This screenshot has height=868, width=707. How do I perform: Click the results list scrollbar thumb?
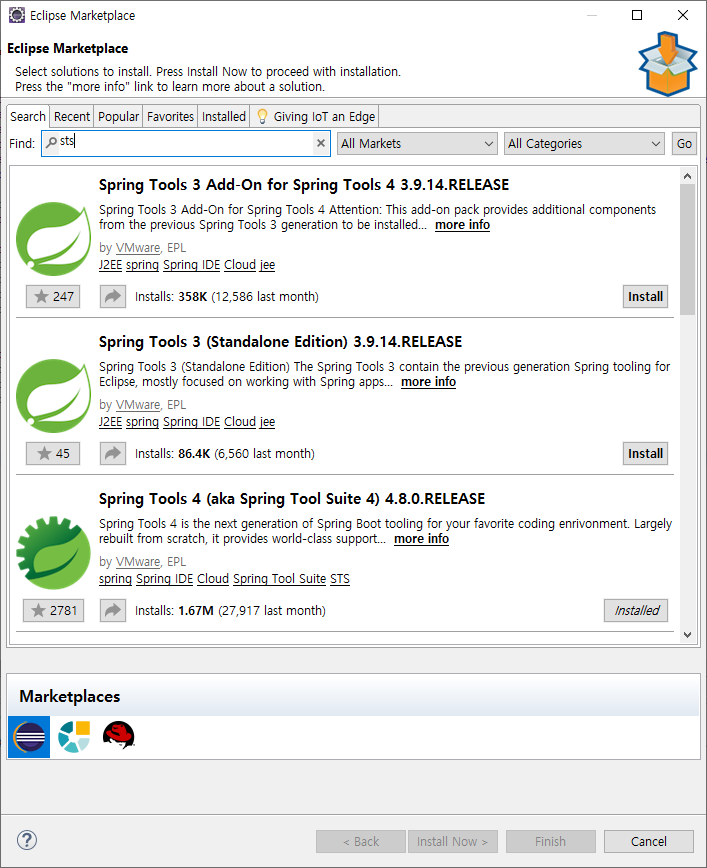687,250
